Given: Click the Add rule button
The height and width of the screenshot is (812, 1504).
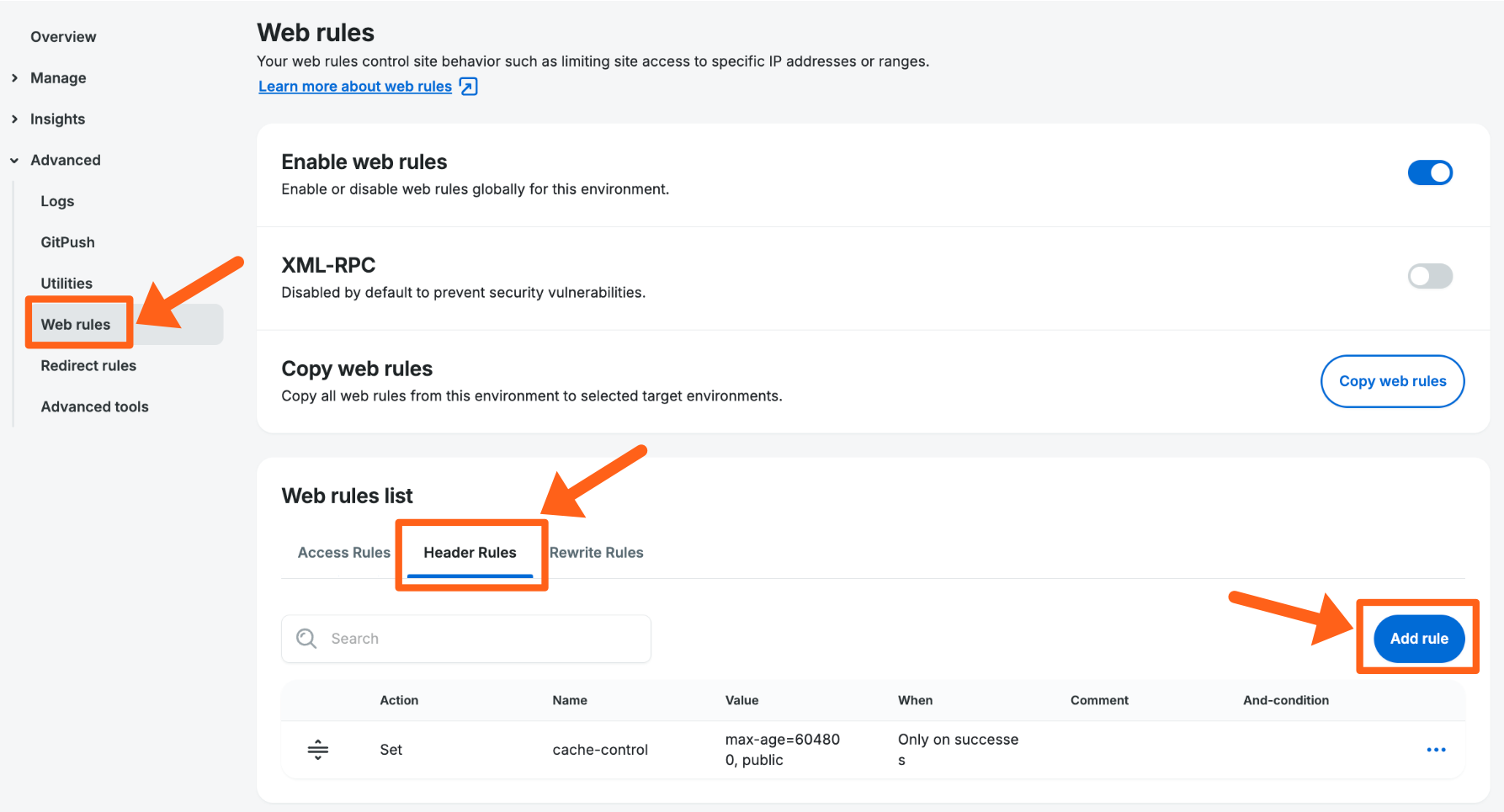Looking at the screenshot, I should (1418, 638).
